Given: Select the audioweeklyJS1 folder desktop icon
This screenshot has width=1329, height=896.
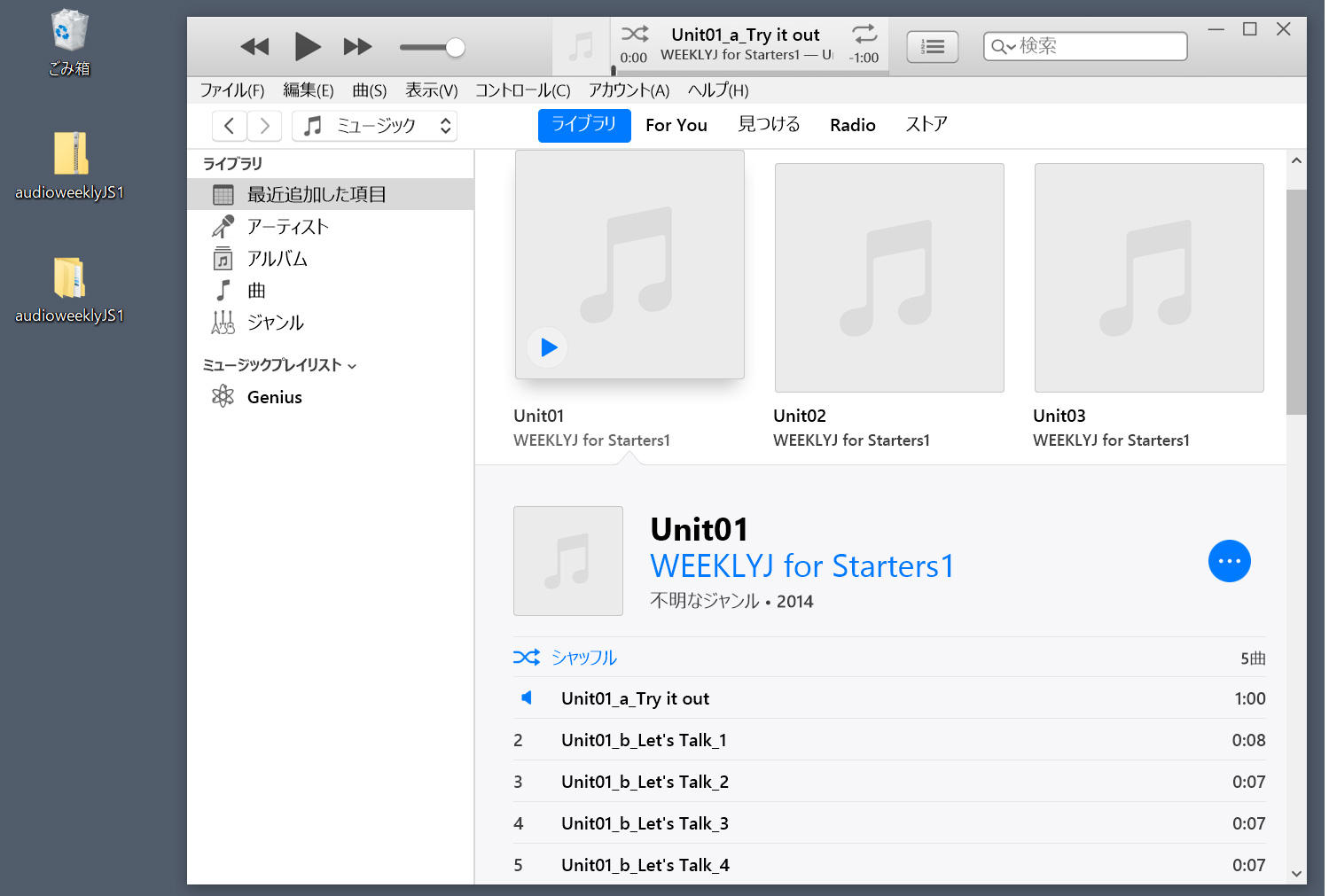Looking at the screenshot, I should tap(69, 290).
